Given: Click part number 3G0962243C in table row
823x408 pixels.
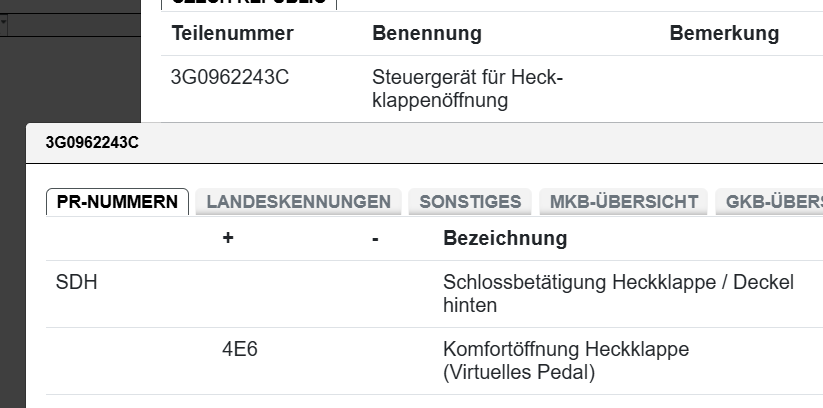Looking at the screenshot, I should pos(230,77).
